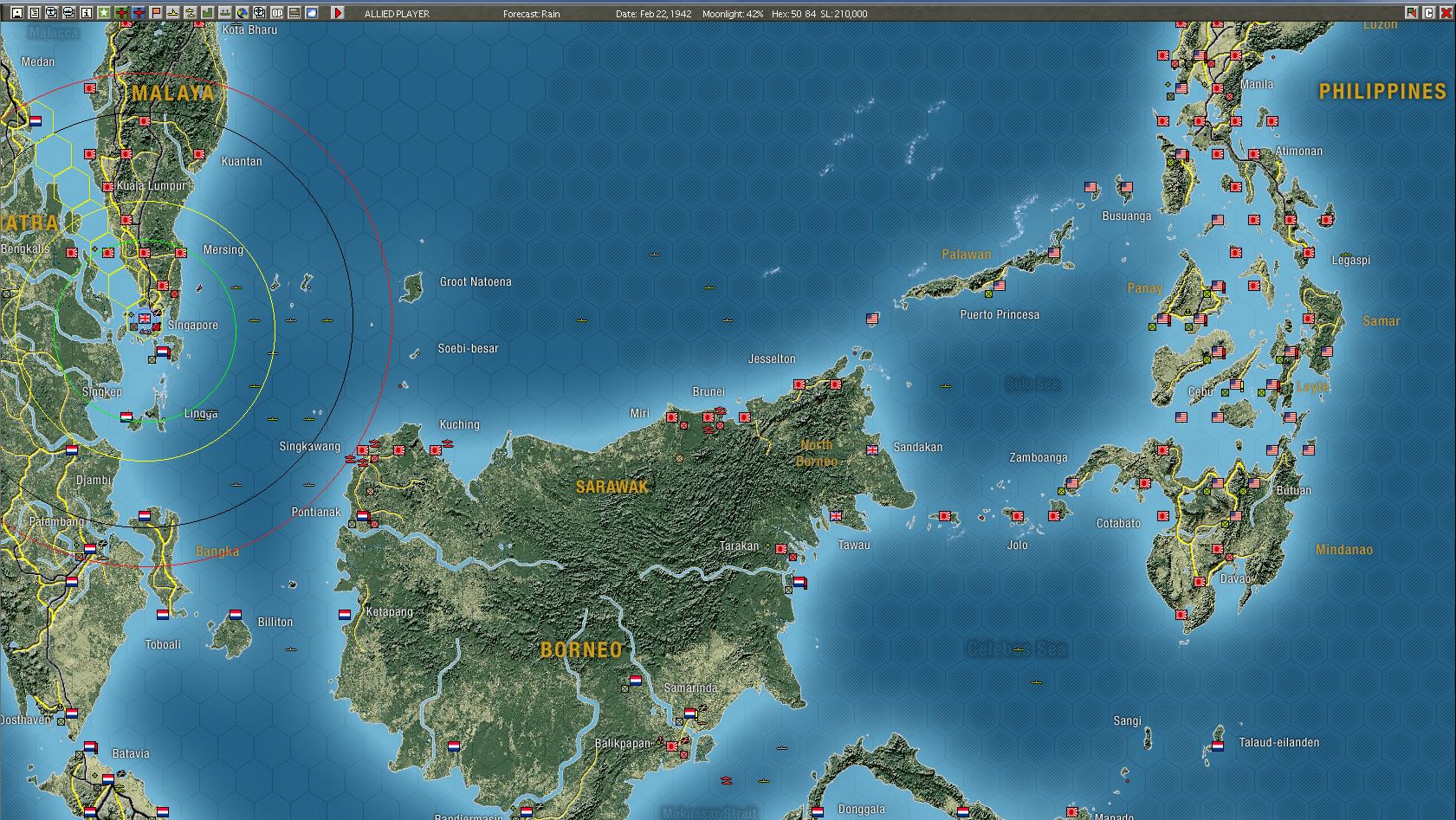This screenshot has height=820, width=1456.
Task: Click the 'C' button at top right
Action: click(x=1428, y=13)
